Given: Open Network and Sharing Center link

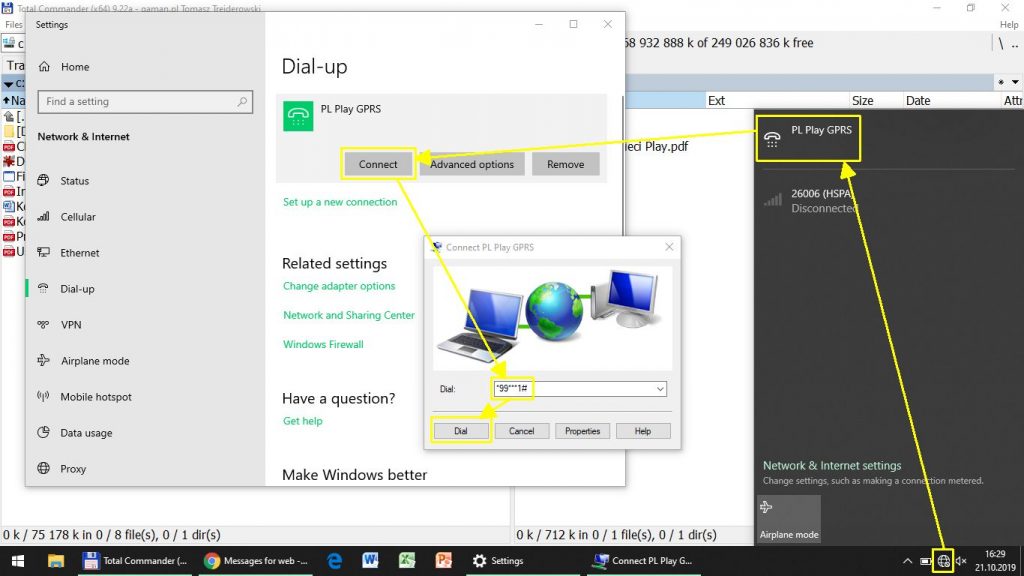Looking at the screenshot, I should [349, 315].
